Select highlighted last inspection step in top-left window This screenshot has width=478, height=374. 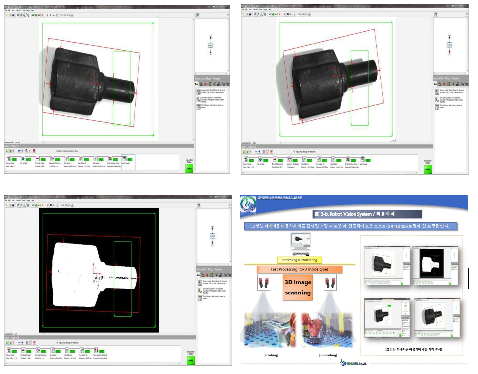[128, 161]
